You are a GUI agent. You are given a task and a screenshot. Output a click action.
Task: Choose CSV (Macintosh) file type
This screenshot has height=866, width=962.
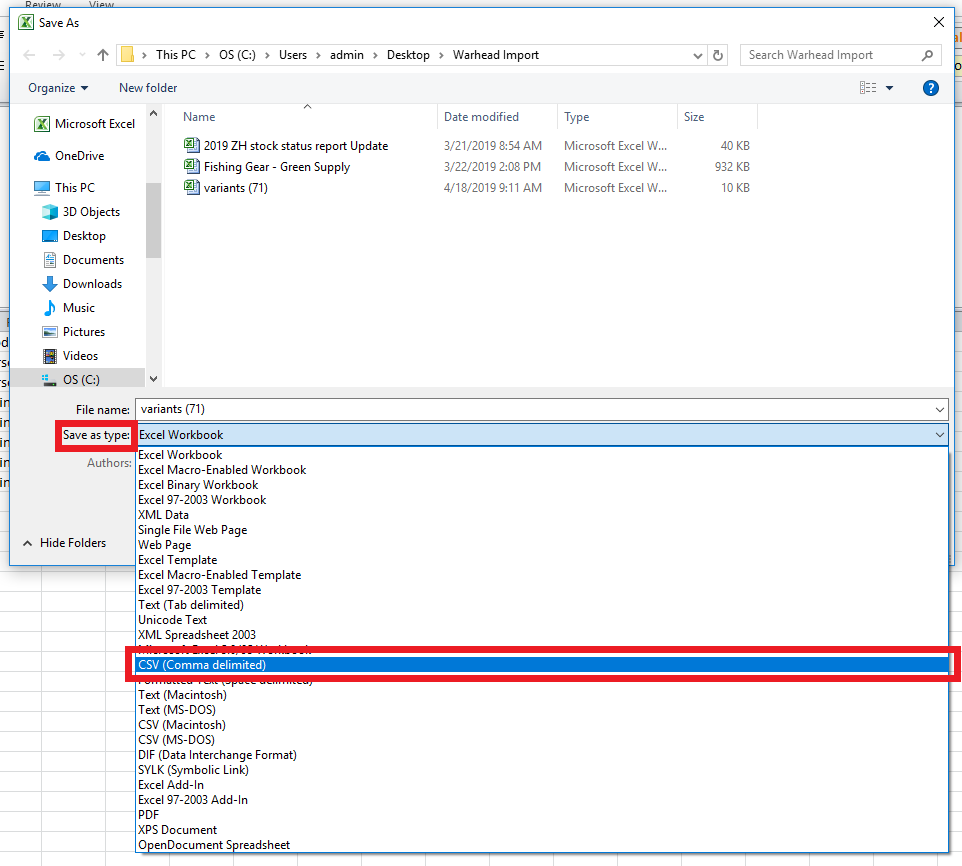tap(542, 725)
